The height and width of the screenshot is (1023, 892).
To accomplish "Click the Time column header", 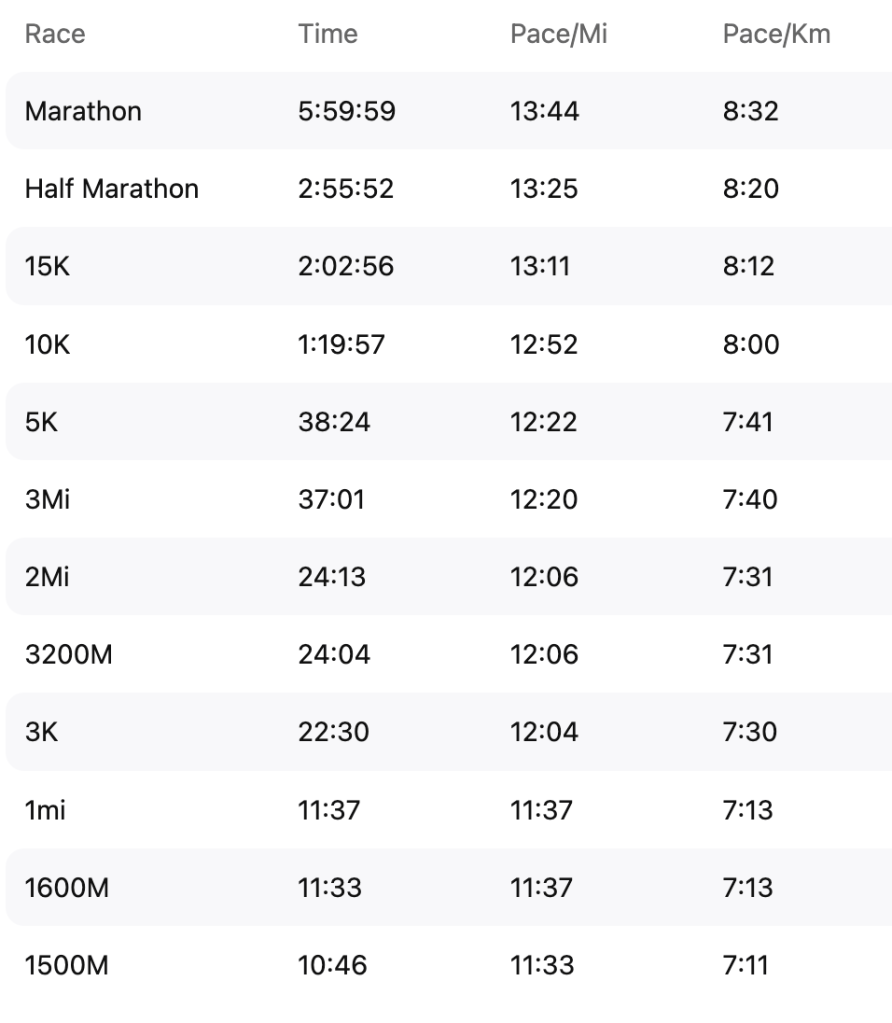I will 327,34.
